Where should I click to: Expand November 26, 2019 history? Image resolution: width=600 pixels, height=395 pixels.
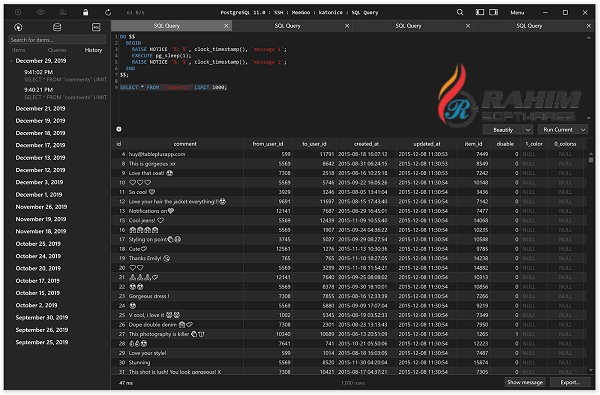pos(41,207)
